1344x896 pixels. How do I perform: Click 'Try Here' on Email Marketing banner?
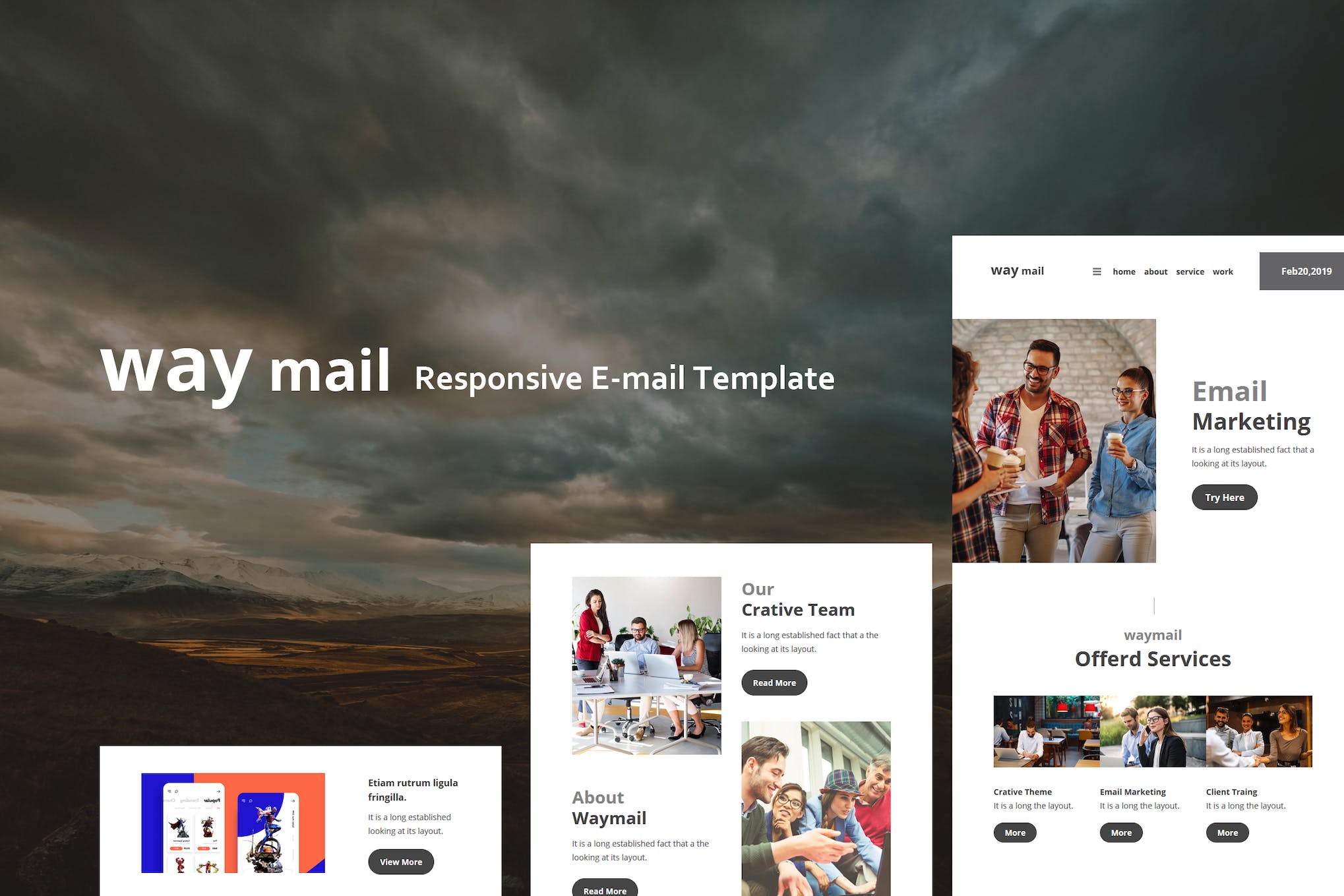pos(1224,497)
